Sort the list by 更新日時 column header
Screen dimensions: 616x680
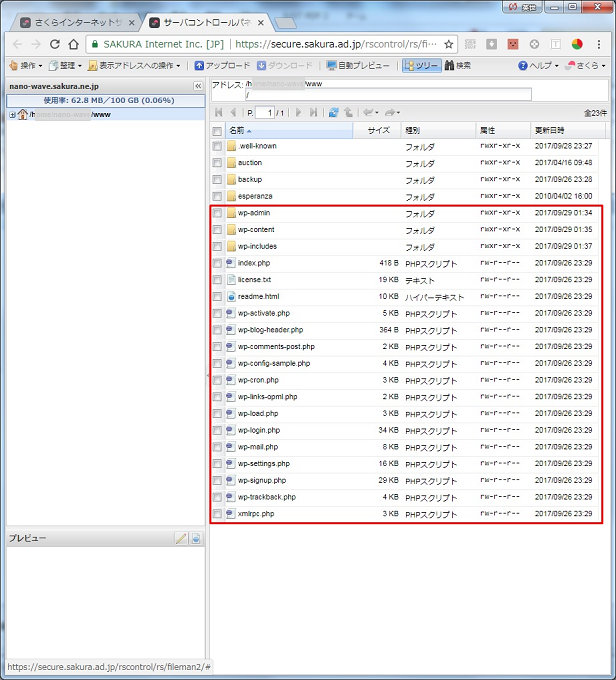pyautogui.click(x=550, y=131)
